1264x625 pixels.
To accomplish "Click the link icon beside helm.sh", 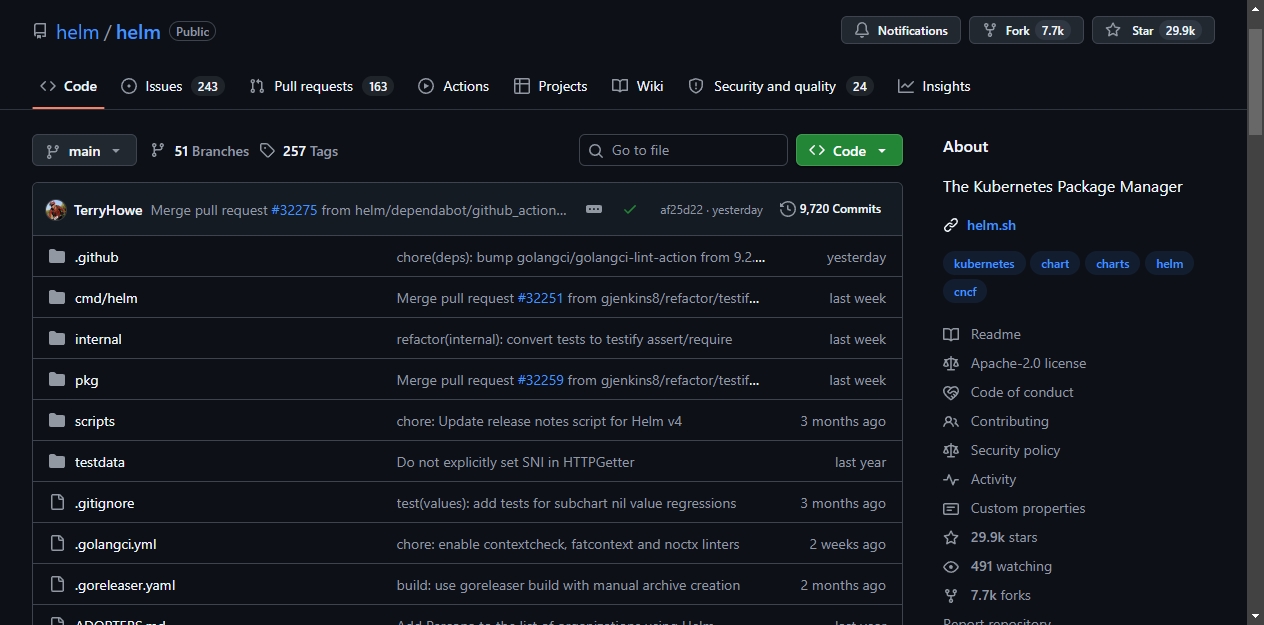I will coord(951,225).
